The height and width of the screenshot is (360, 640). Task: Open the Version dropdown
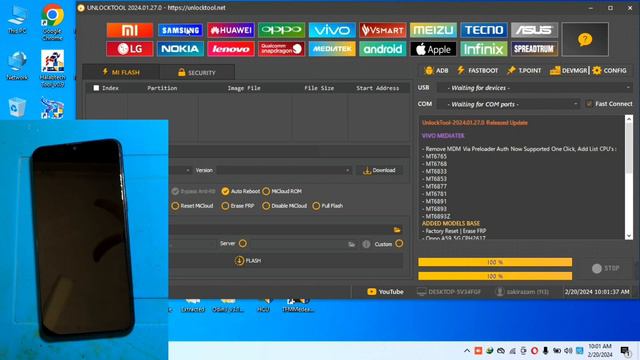tap(284, 170)
